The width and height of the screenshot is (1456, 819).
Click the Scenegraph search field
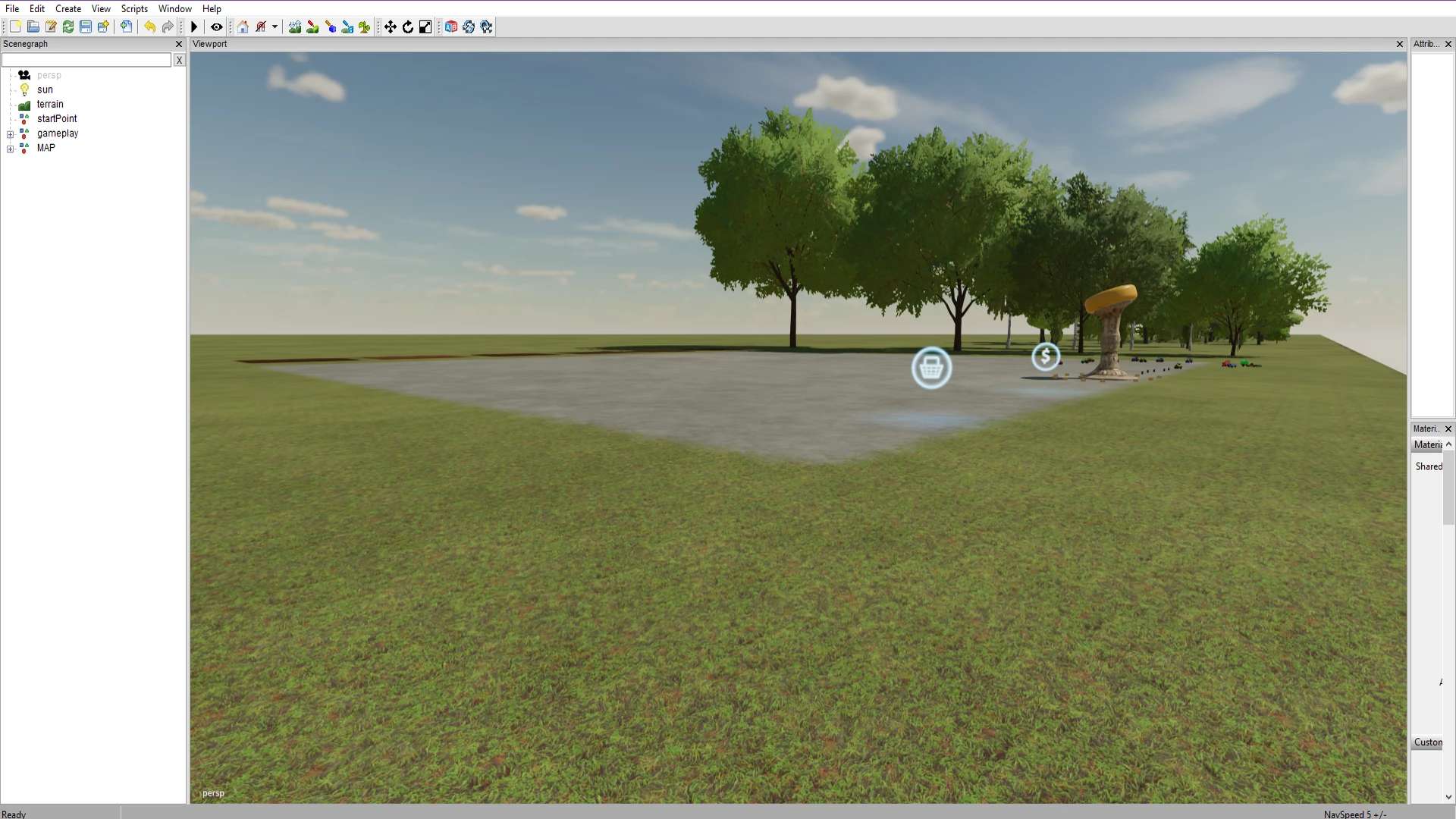(86, 60)
